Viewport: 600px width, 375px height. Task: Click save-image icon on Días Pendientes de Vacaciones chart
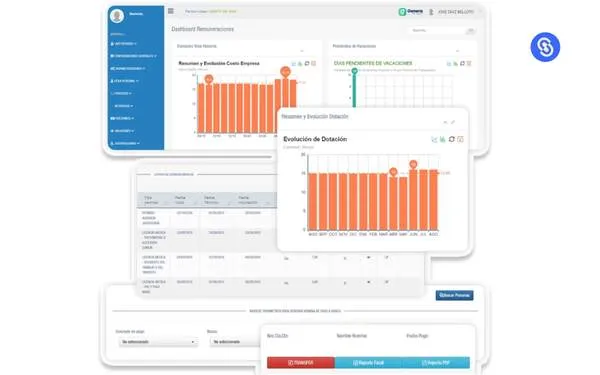point(469,64)
